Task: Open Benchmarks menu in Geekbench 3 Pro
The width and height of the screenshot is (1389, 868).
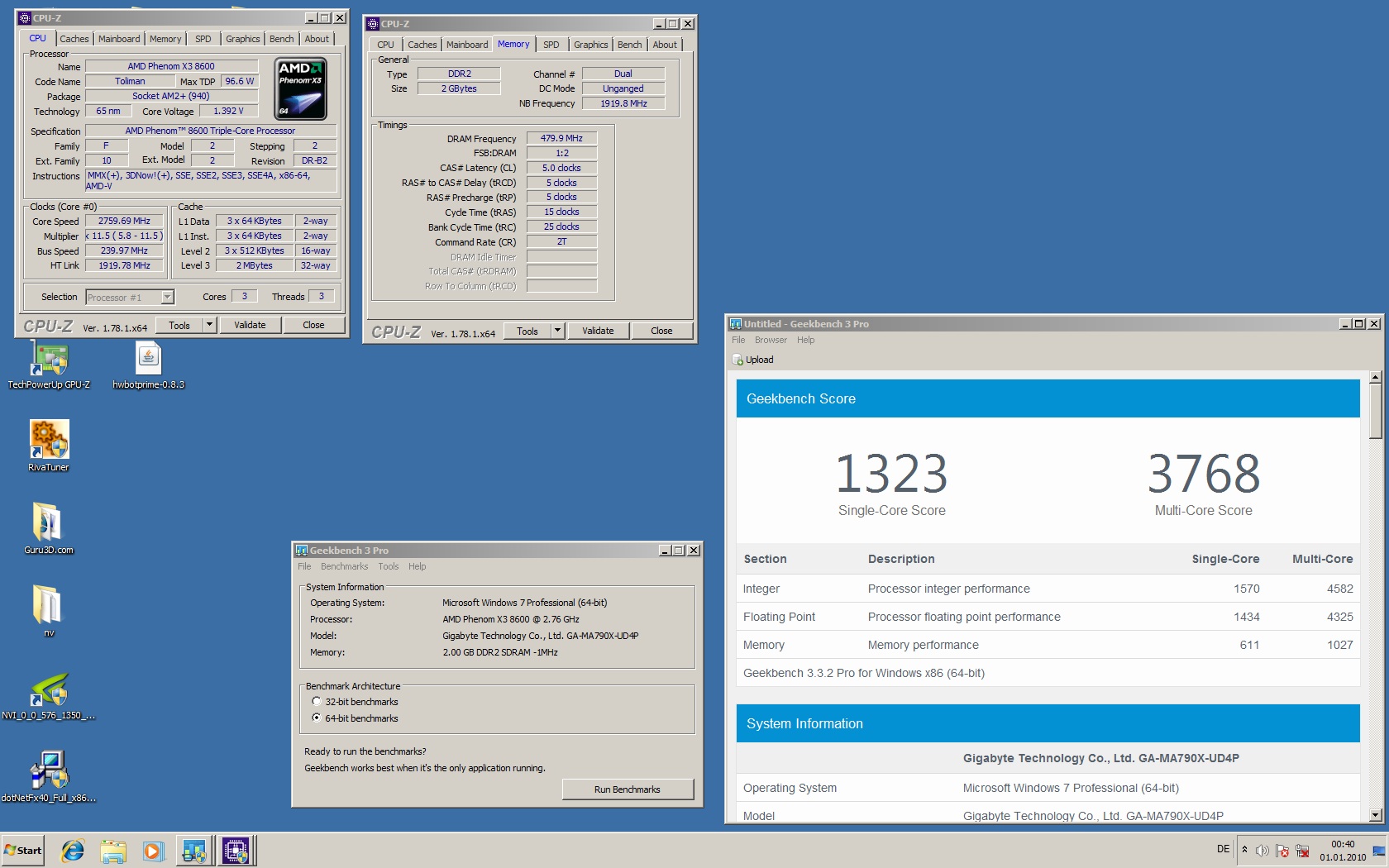Action: click(344, 566)
